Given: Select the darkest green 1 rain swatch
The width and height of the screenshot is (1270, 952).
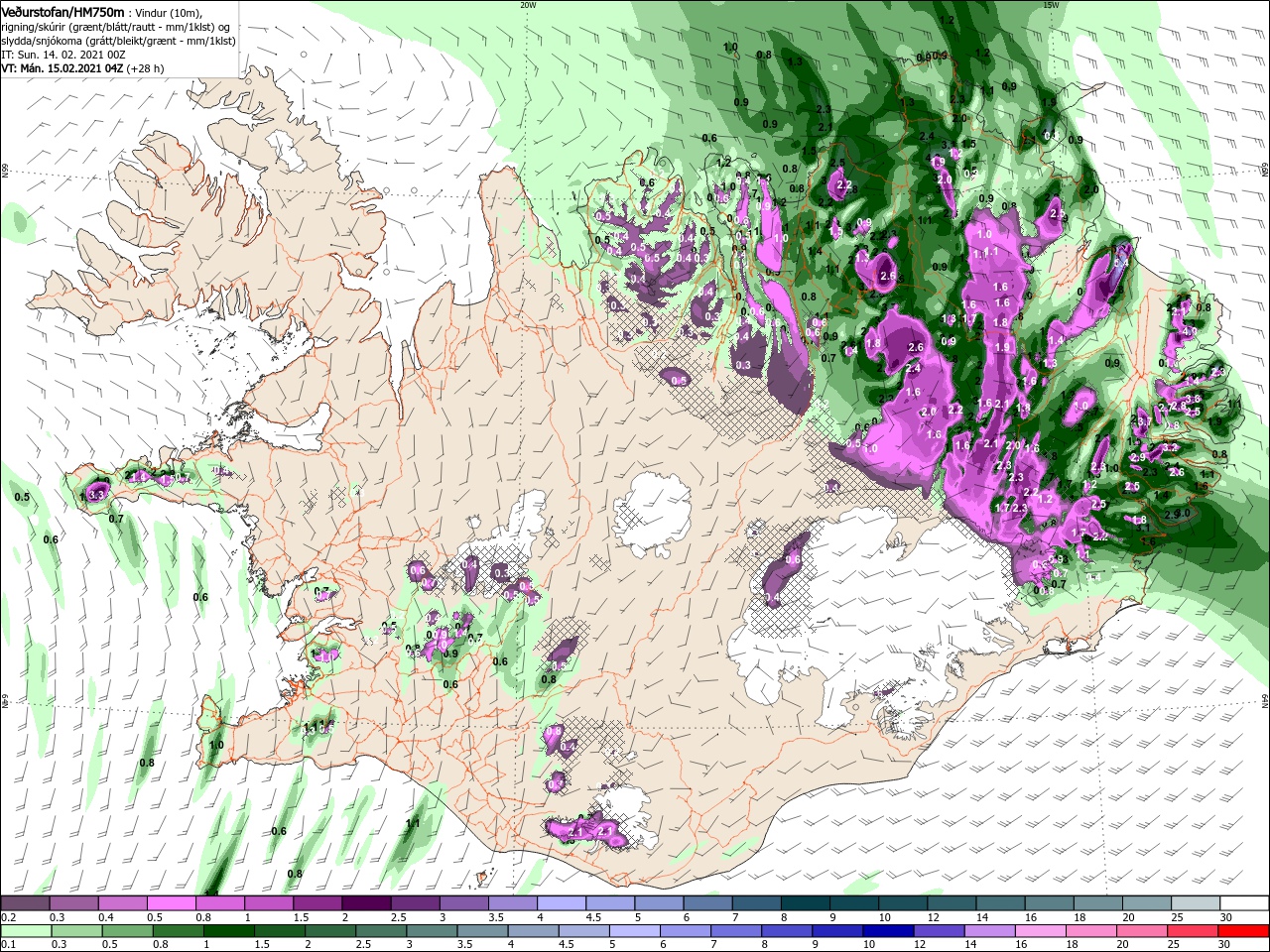Looking at the screenshot, I should coord(230,931).
